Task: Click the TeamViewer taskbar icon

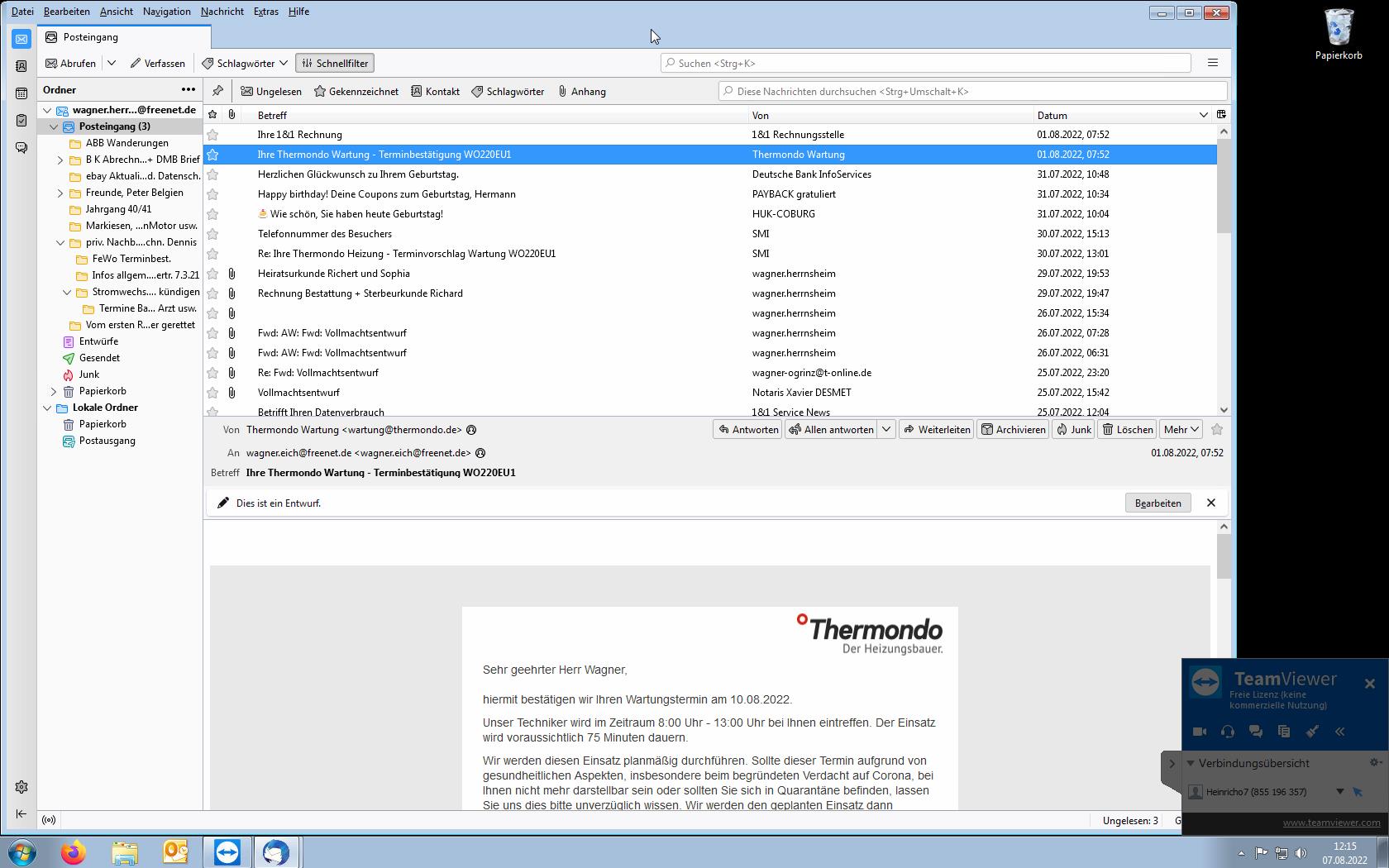Action: tap(227, 852)
